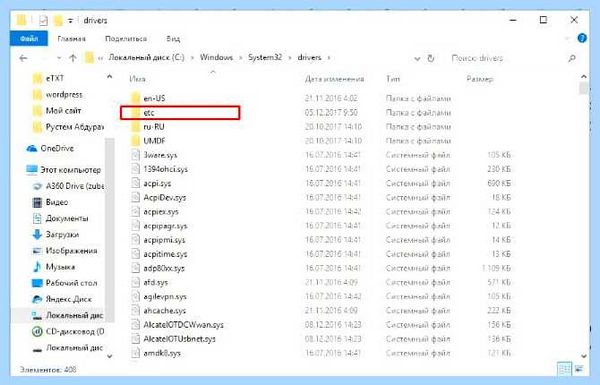Viewport: 600px width, 385px height.
Task: Click the refresh address bar icon
Action: pos(431,58)
